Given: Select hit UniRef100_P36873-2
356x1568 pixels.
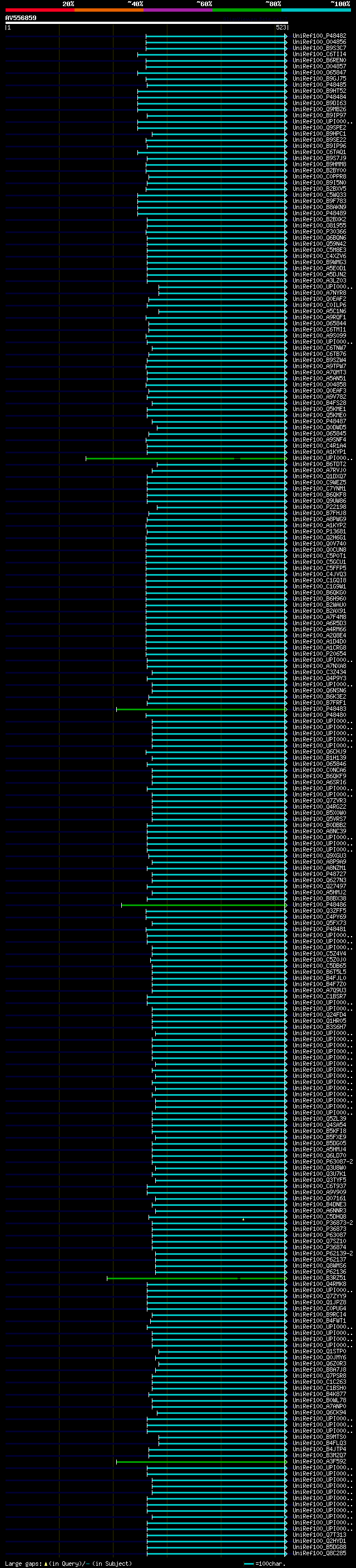Looking at the screenshot, I should [x=323, y=1223].
